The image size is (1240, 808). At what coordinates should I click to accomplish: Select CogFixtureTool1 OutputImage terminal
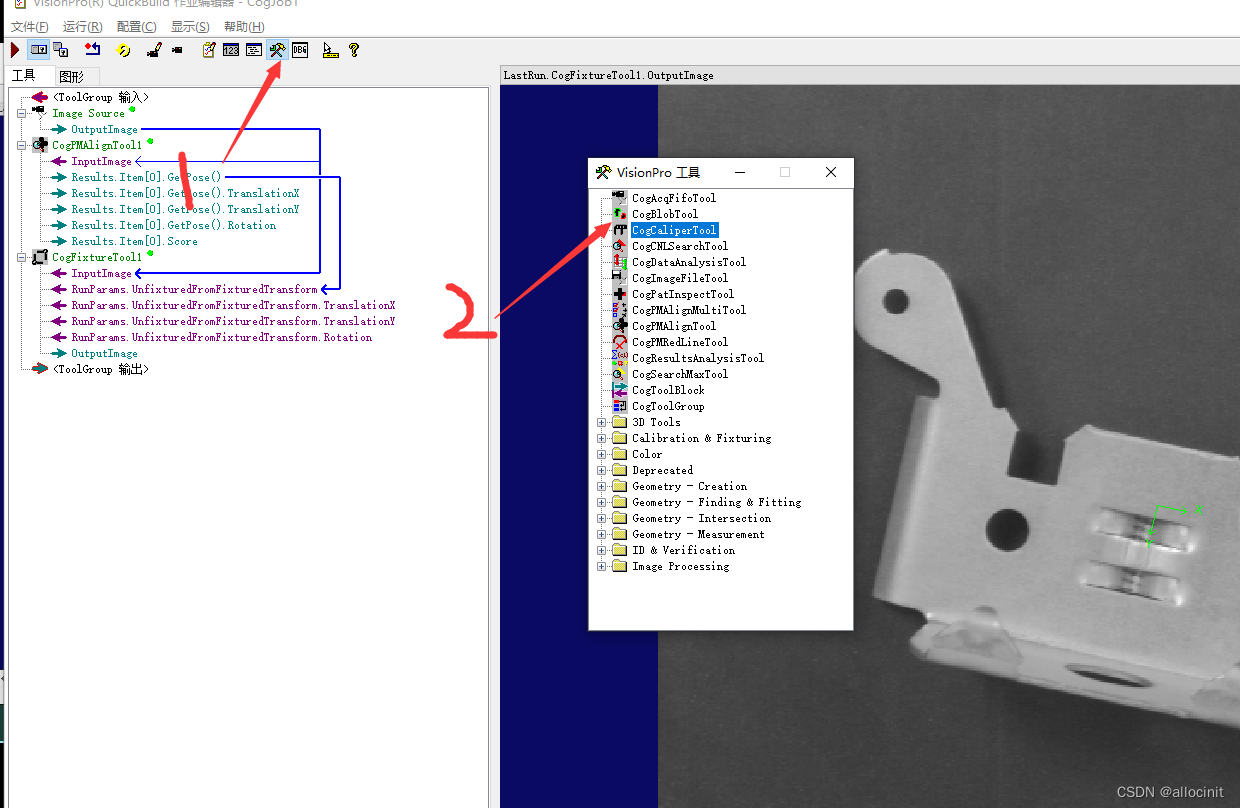tap(104, 353)
